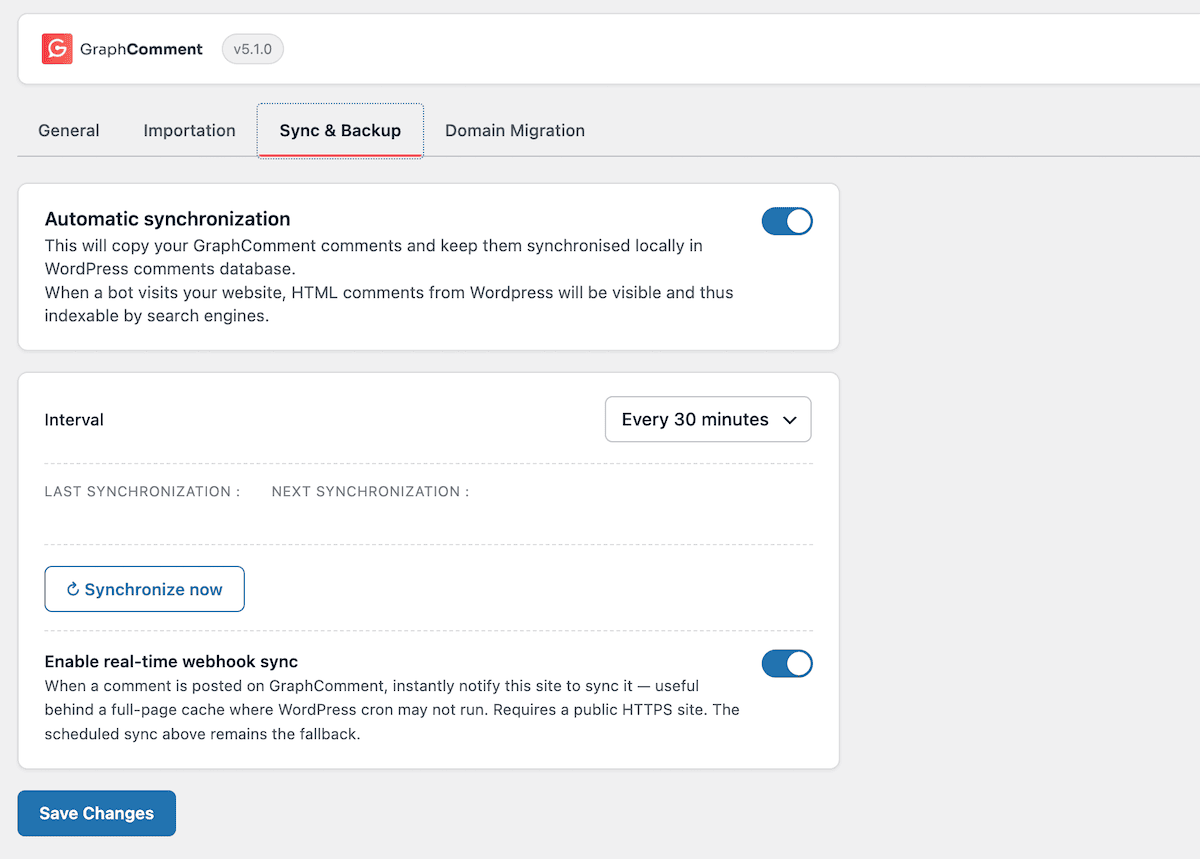This screenshot has height=859, width=1200.
Task: Click the 'Enable real-time webhook sync' heading
Action: tap(172, 661)
